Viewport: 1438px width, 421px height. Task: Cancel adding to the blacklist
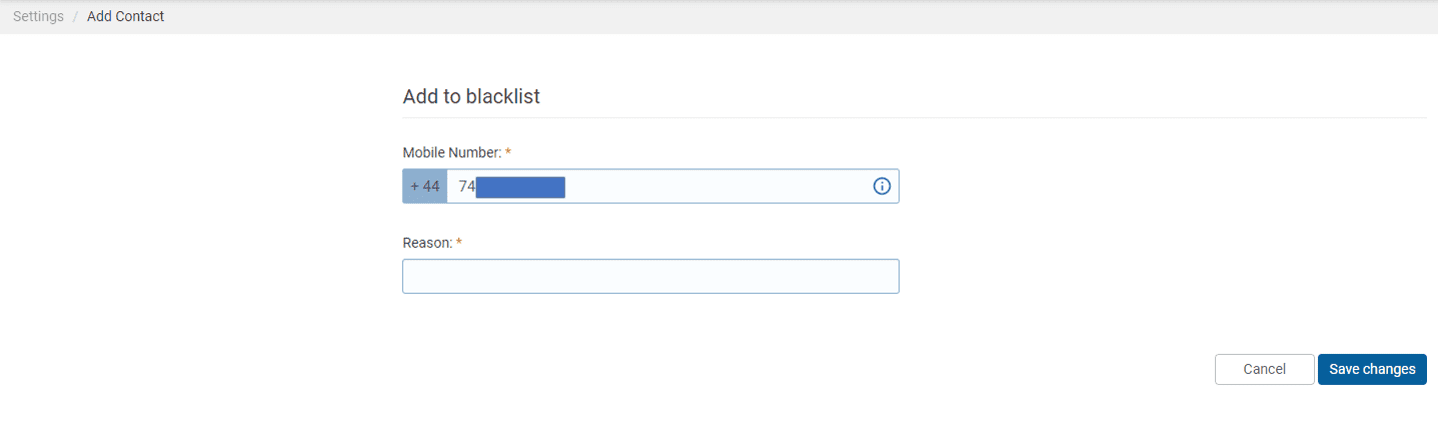point(1264,369)
